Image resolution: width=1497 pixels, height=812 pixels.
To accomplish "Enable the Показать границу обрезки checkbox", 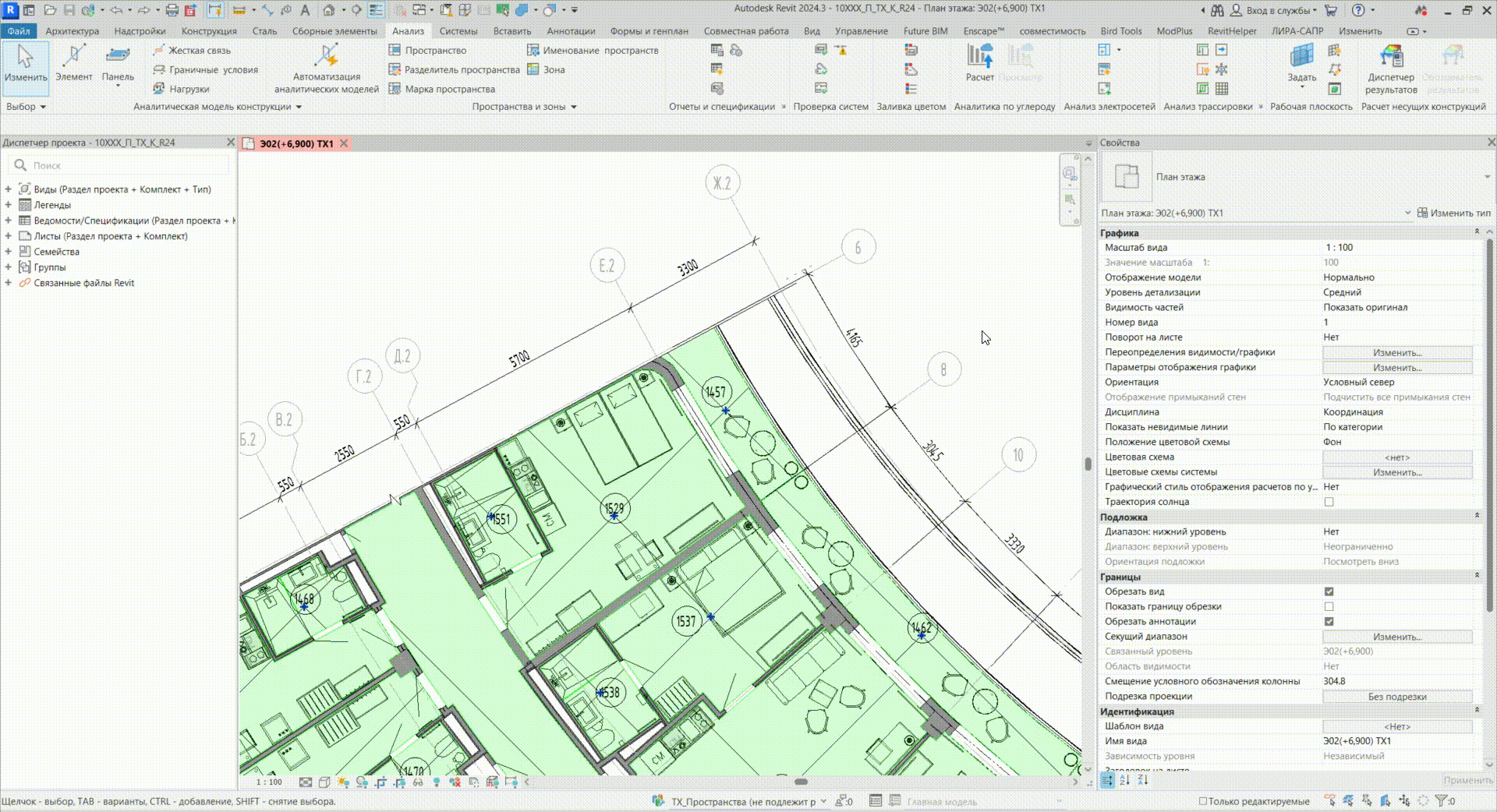I will [1329, 606].
